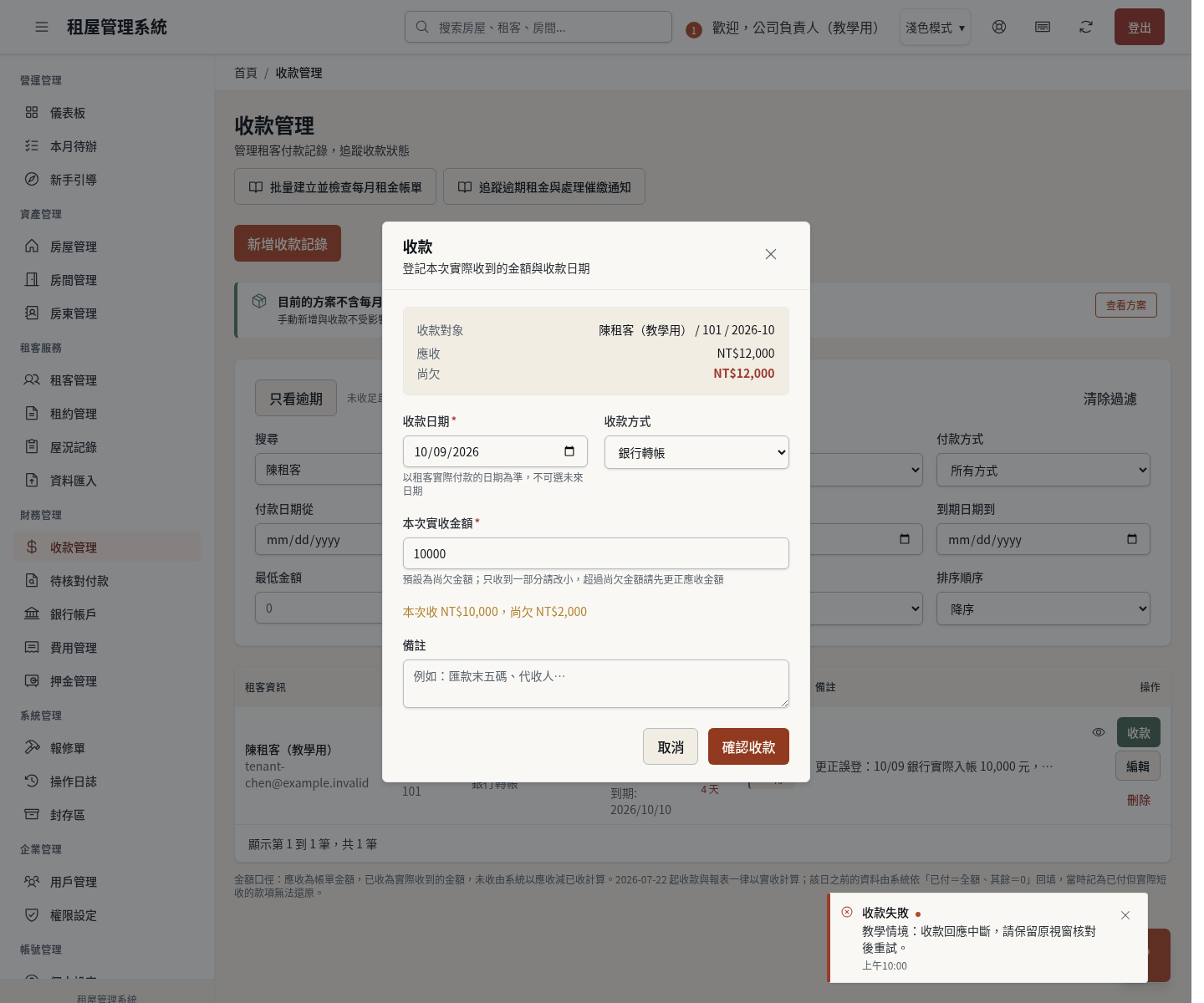Click the refresh sync icon in header

pos(1086,27)
